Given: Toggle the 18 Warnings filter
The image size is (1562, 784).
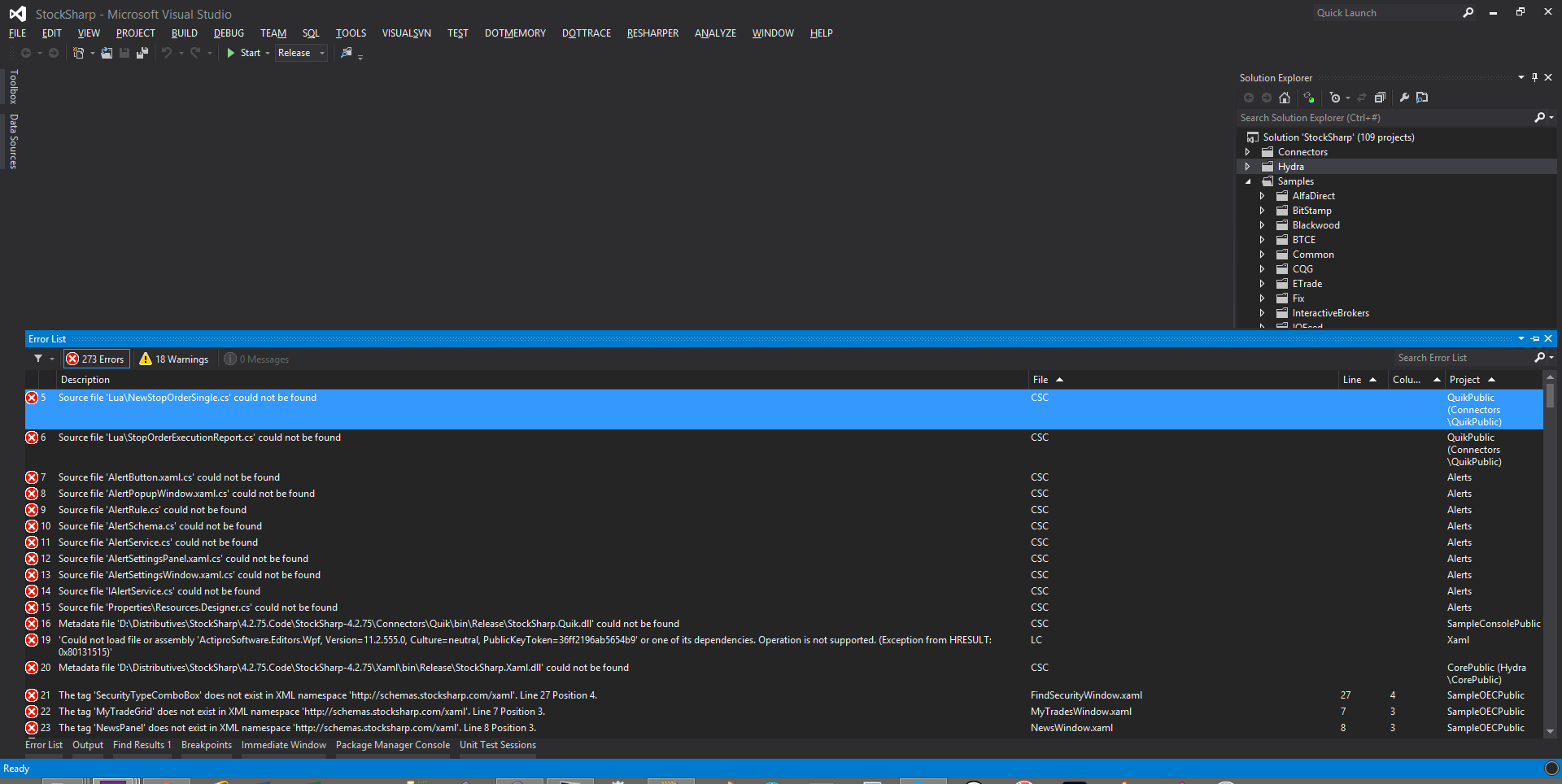Looking at the screenshot, I should (173, 359).
